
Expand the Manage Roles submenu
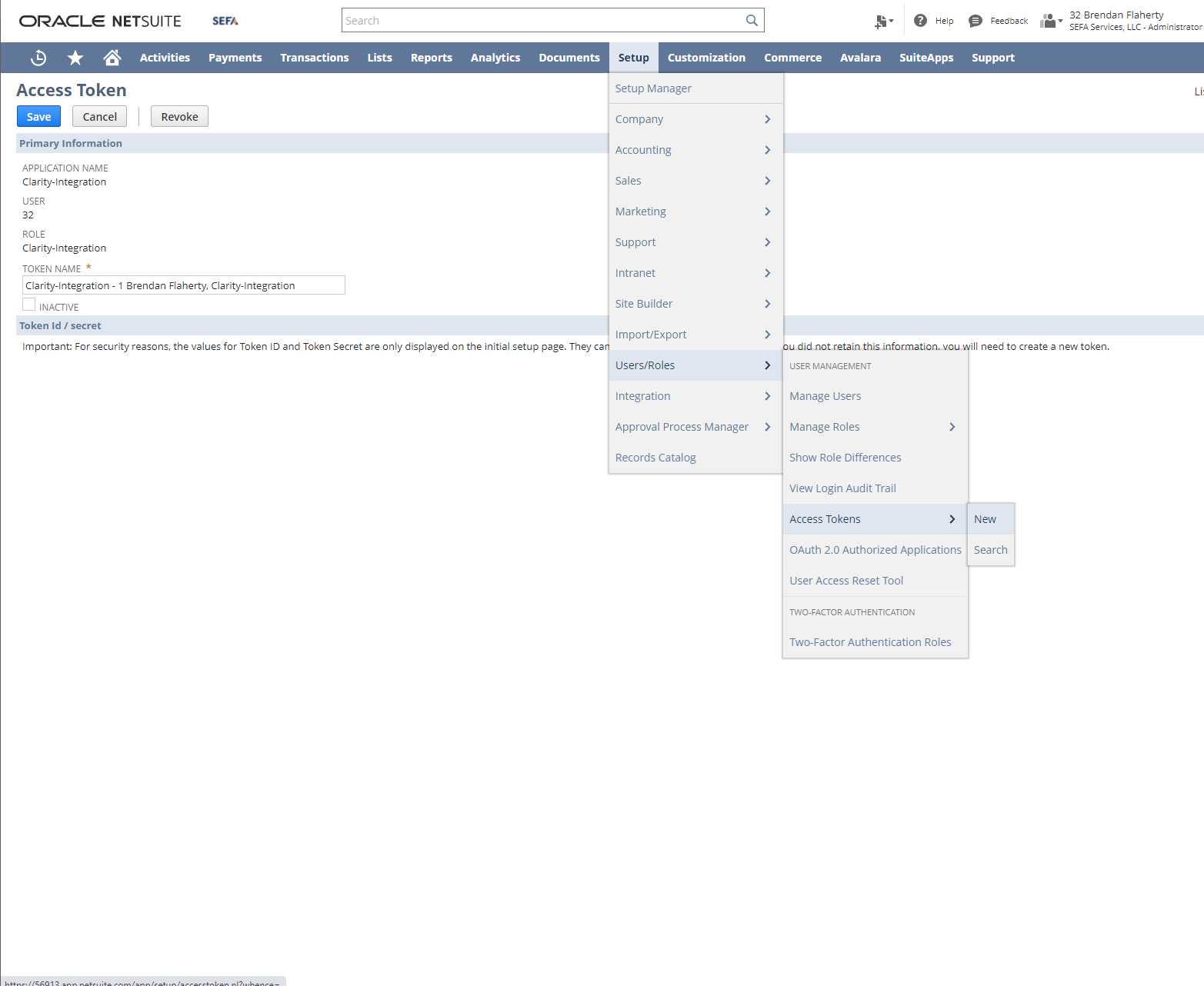875,427
